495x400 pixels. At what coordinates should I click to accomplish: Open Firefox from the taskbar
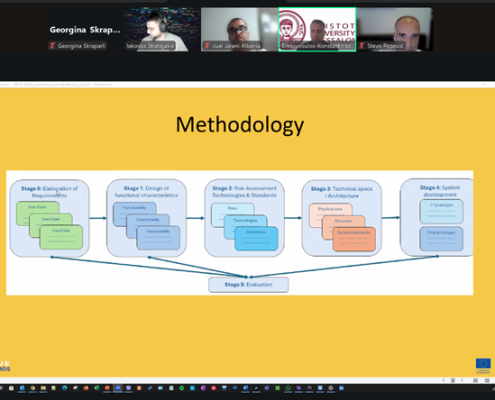coord(86,388)
